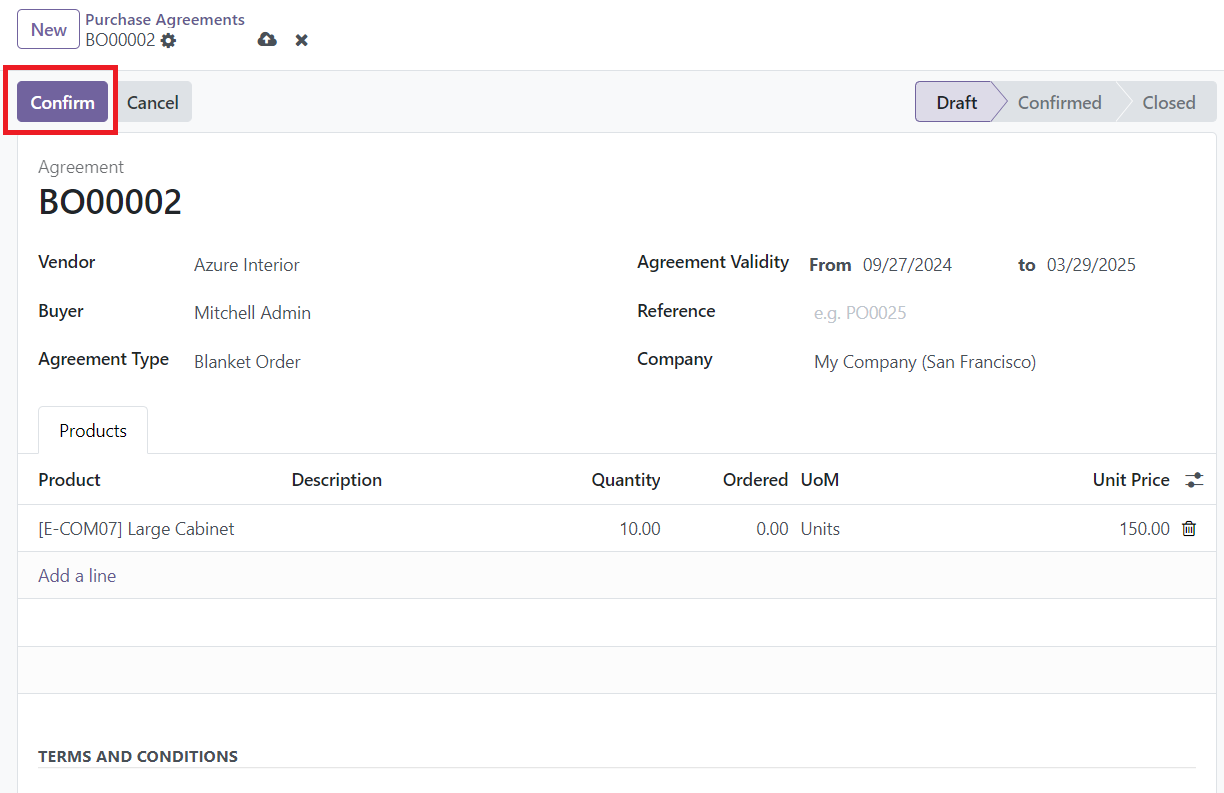Click the Description column header
Screen dimensions: 1224x793
pyautogui.click(x=336, y=480)
